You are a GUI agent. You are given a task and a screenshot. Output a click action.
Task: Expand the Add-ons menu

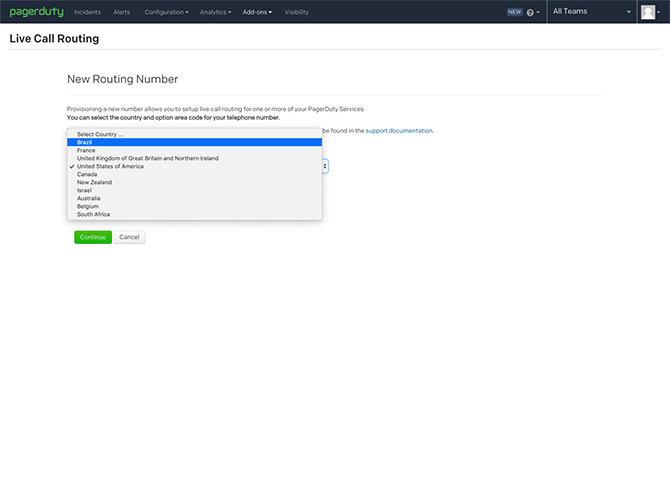coord(257,12)
